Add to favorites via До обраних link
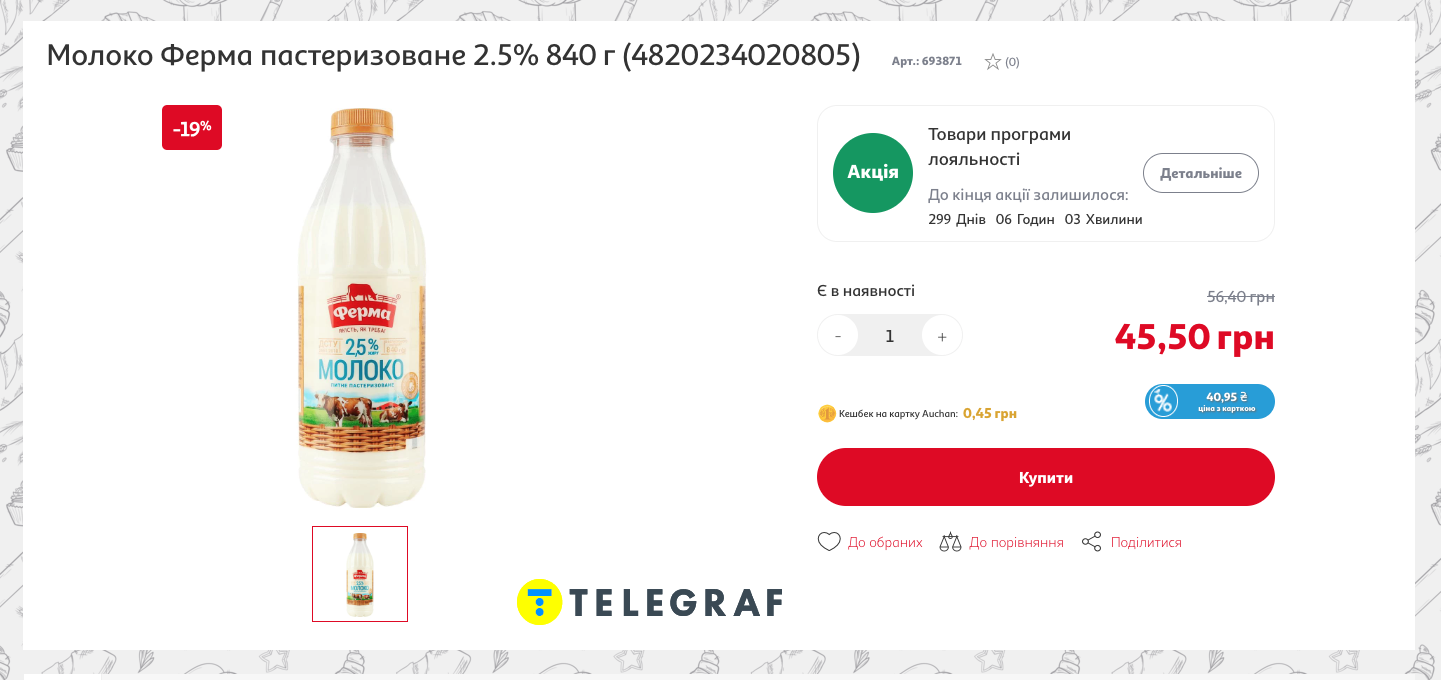1441x680 pixels. click(885, 542)
